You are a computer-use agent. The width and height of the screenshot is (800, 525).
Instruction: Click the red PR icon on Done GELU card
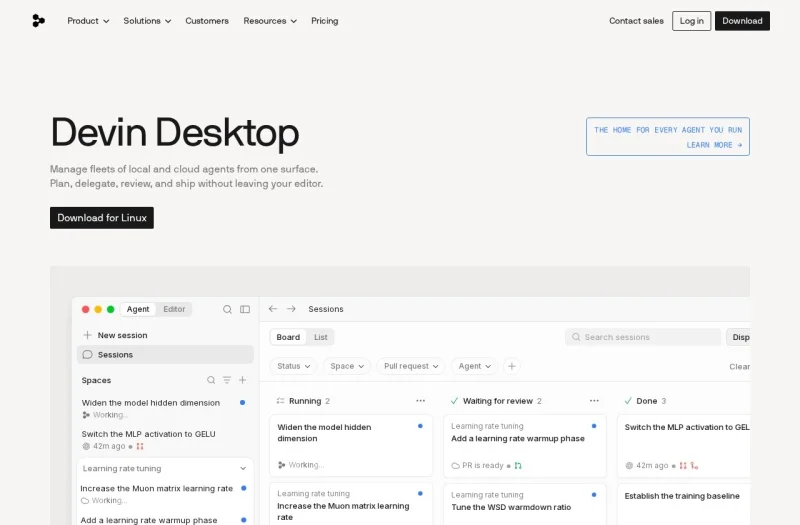tap(683, 465)
